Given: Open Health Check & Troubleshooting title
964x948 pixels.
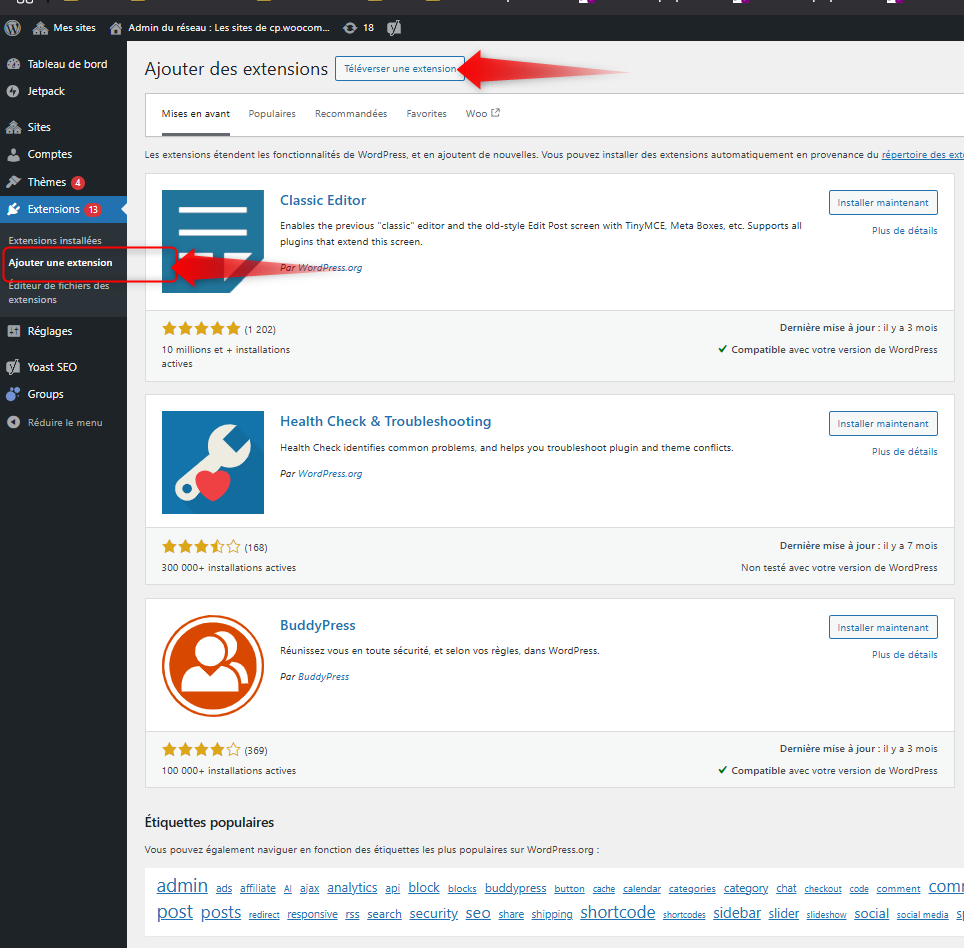Looking at the screenshot, I should pyautogui.click(x=385, y=421).
